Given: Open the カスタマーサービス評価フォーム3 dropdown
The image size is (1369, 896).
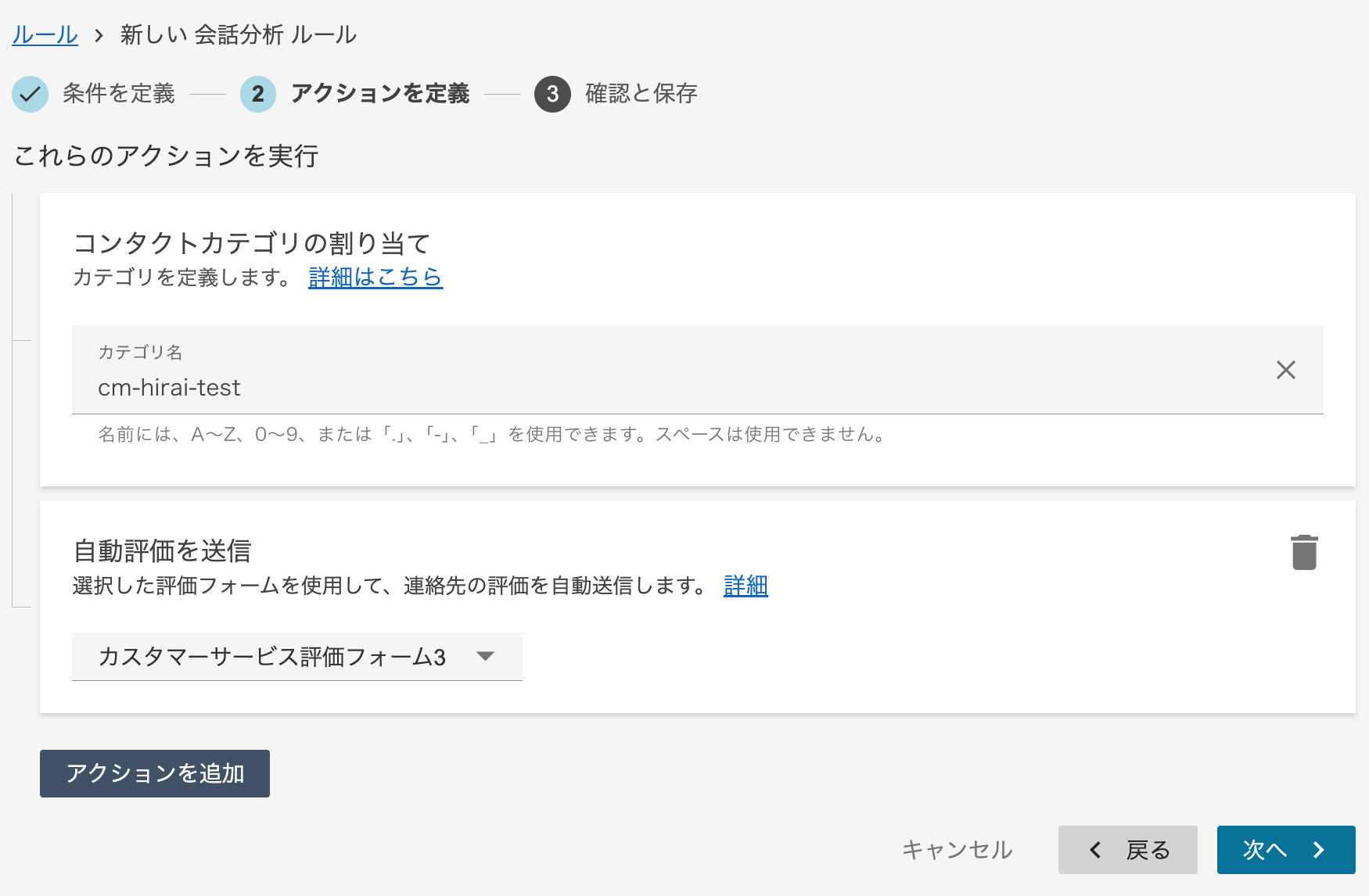Looking at the screenshot, I should click(x=296, y=656).
